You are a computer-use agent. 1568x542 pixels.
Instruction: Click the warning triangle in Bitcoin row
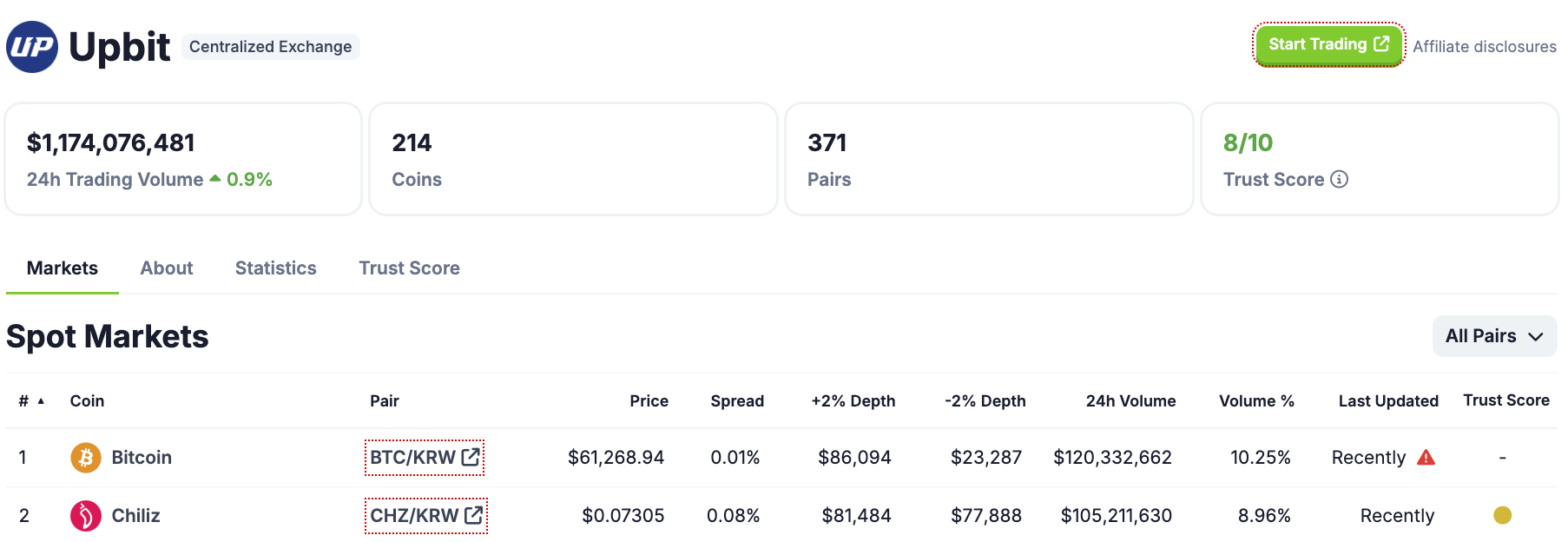[1426, 457]
